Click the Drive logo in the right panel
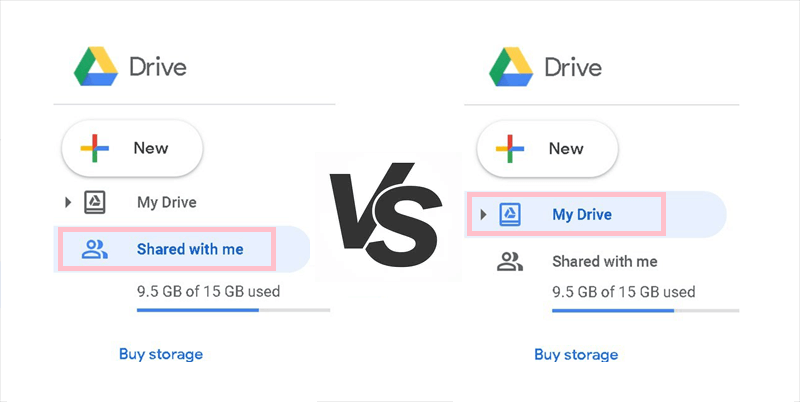 (x=511, y=67)
